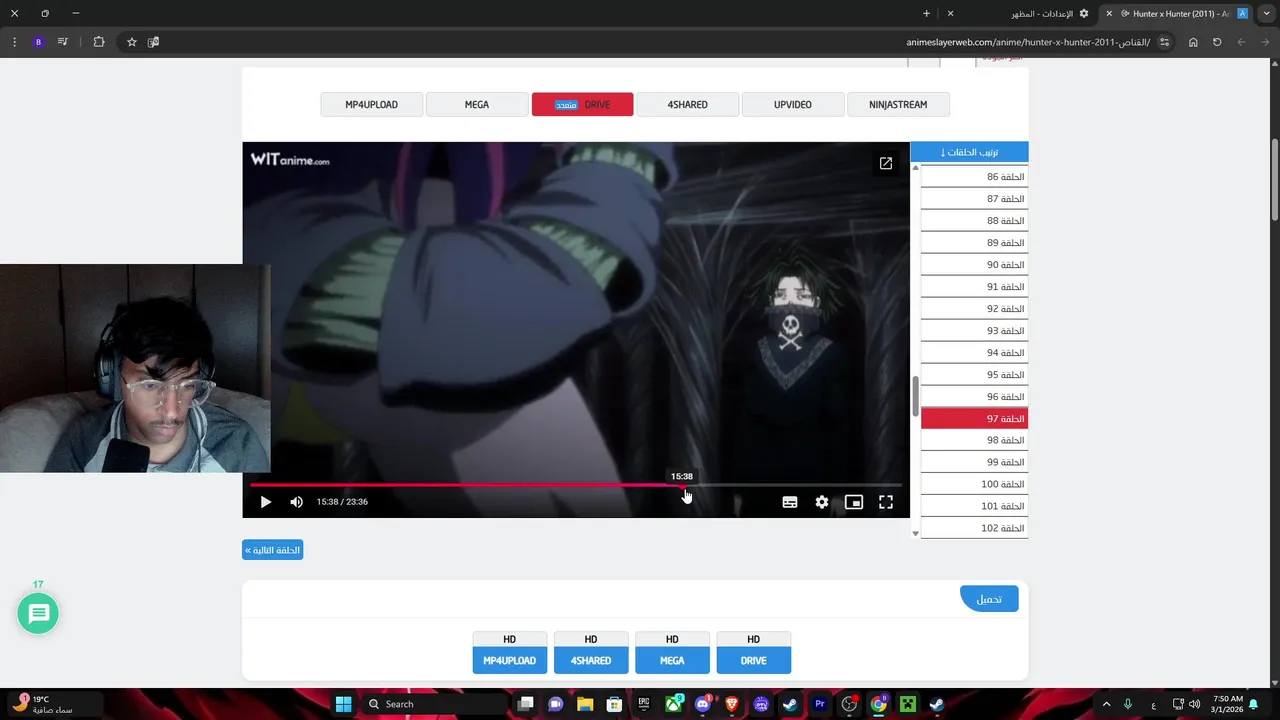Click the browser address bar URL
The width and height of the screenshot is (1280, 720).
[1028, 42]
